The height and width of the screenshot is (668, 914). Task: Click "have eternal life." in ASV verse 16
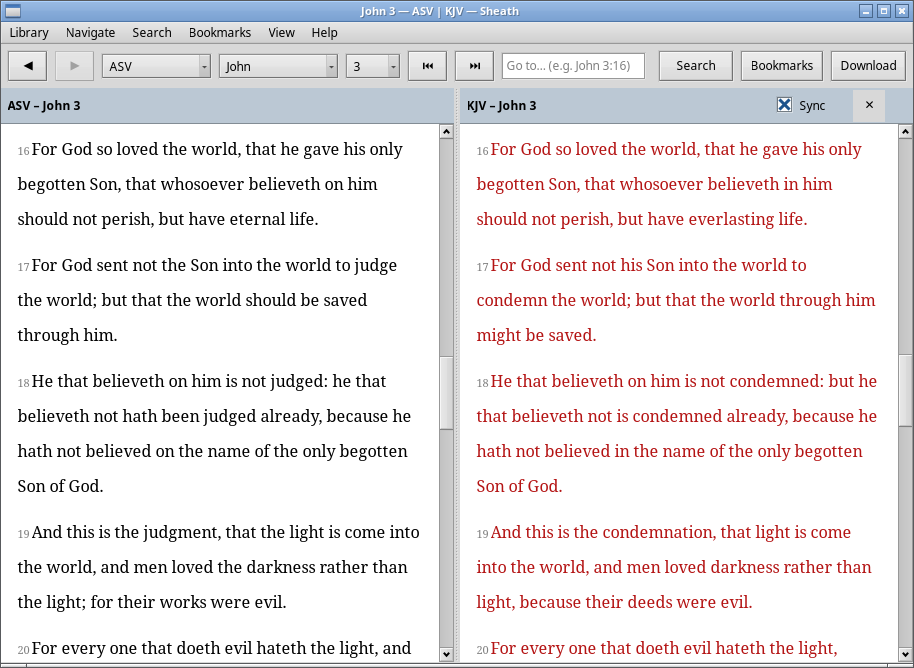(254, 219)
